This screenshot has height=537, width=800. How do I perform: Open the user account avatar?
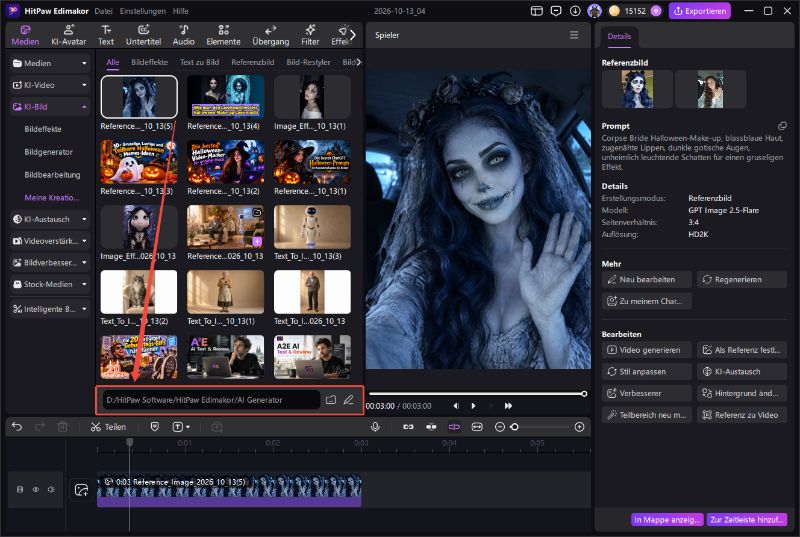tap(594, 11)
